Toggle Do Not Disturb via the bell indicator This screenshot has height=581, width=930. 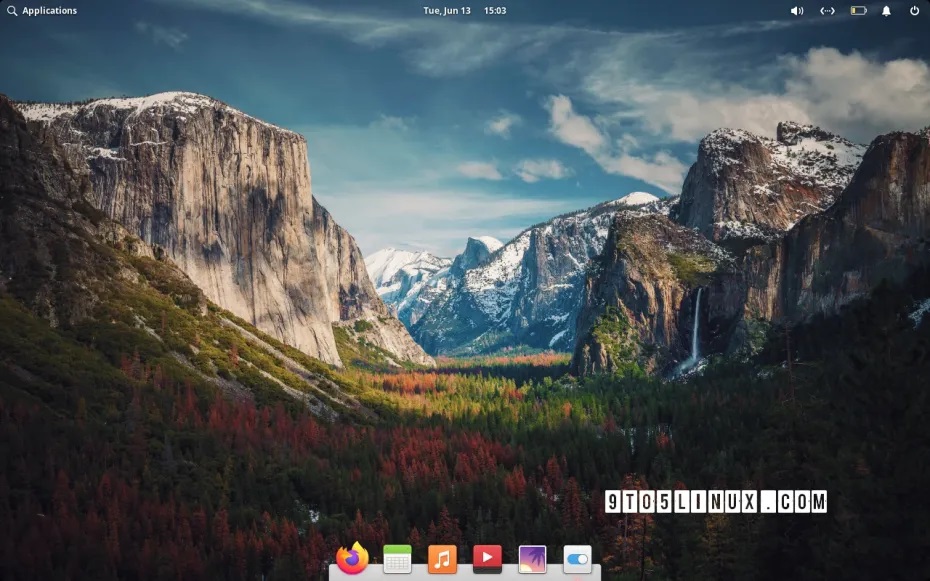[x=886, y=11]
